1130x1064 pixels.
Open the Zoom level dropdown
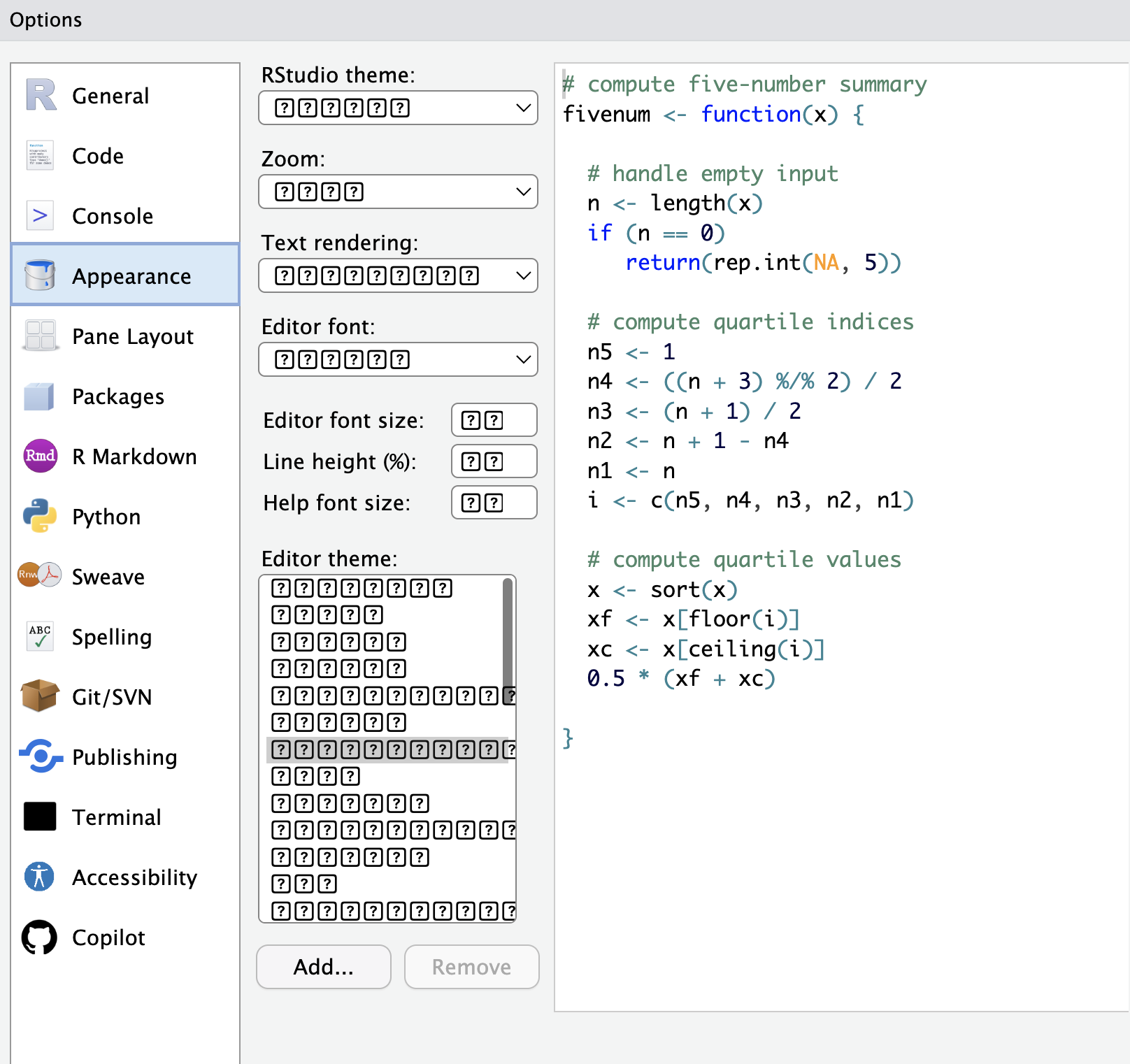(x=398, y=192)
